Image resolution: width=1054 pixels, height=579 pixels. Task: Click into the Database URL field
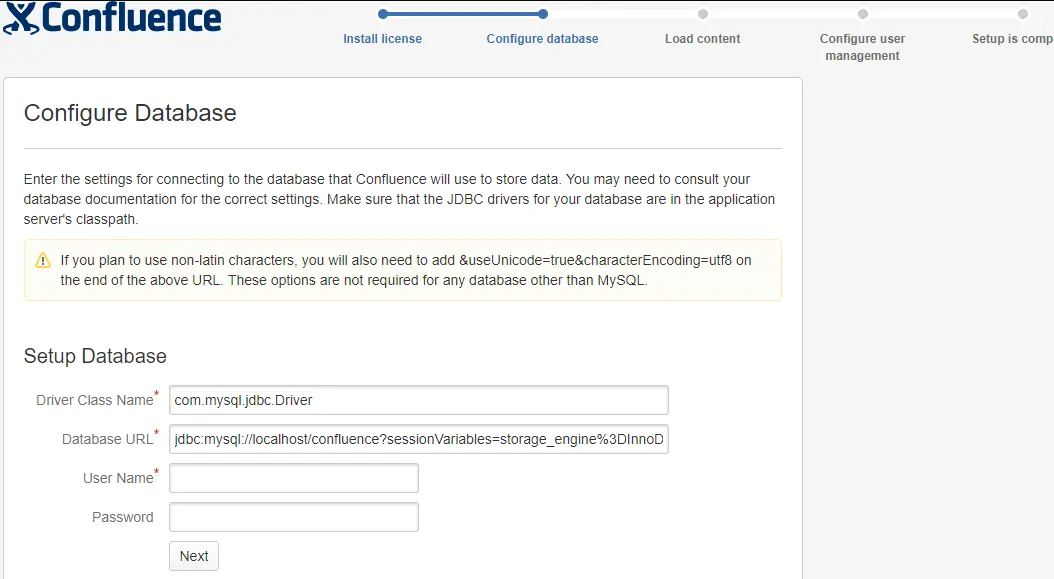pos(418,439)
